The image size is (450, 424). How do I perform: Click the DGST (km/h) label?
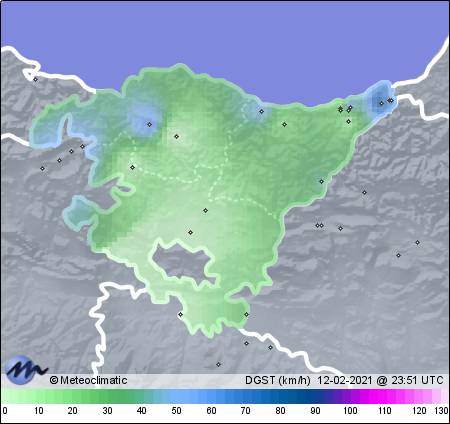pos(278,380)
